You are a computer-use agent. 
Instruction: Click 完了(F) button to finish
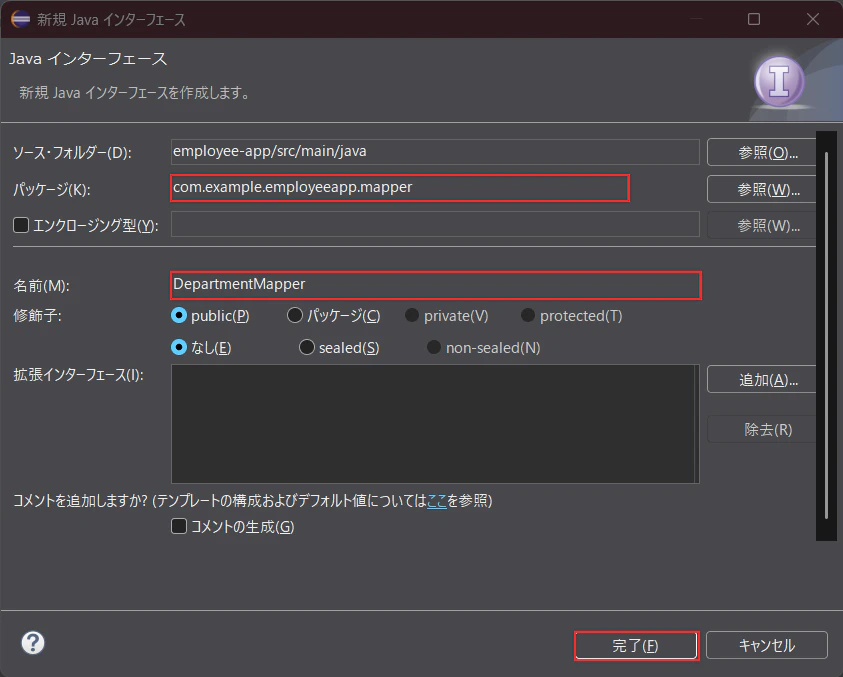(x=636, y=645)
